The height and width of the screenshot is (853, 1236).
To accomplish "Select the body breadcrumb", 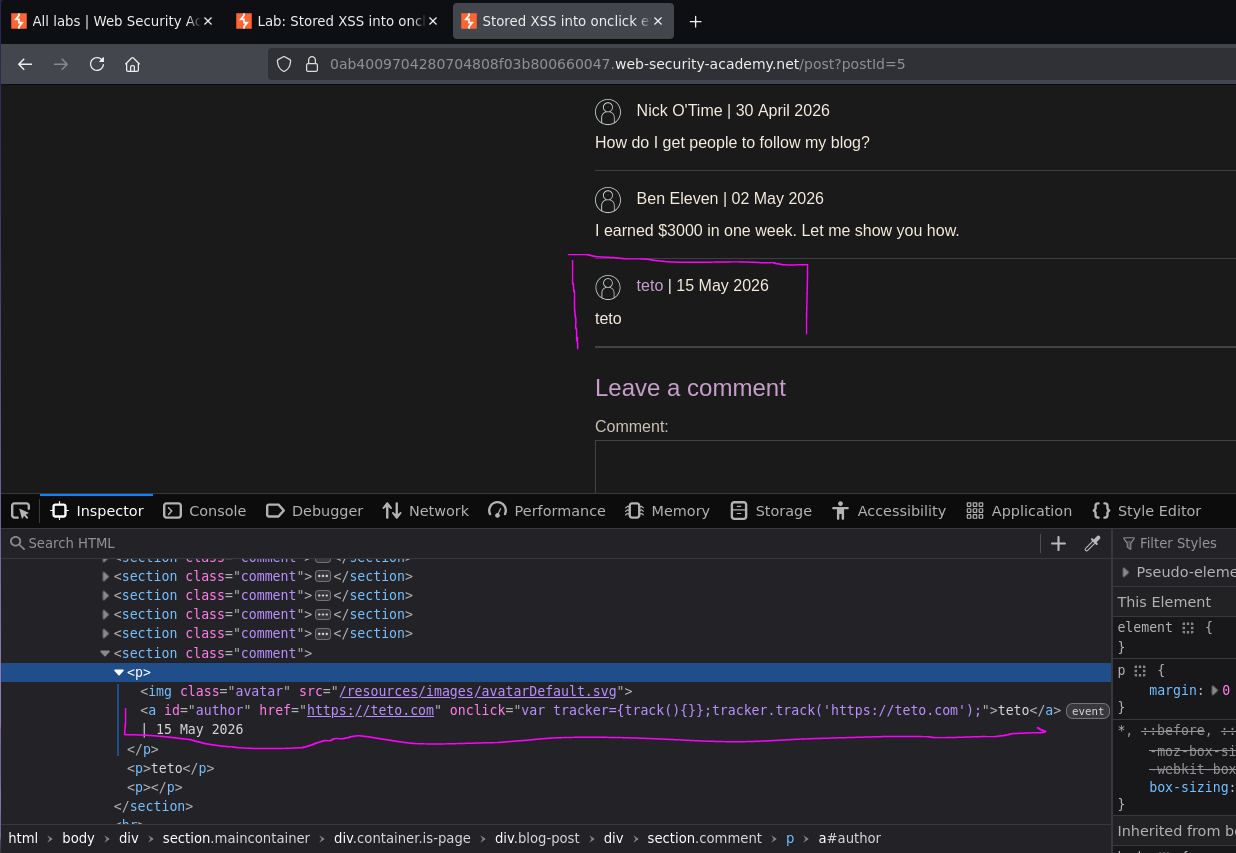I will (x=78, y=838).
